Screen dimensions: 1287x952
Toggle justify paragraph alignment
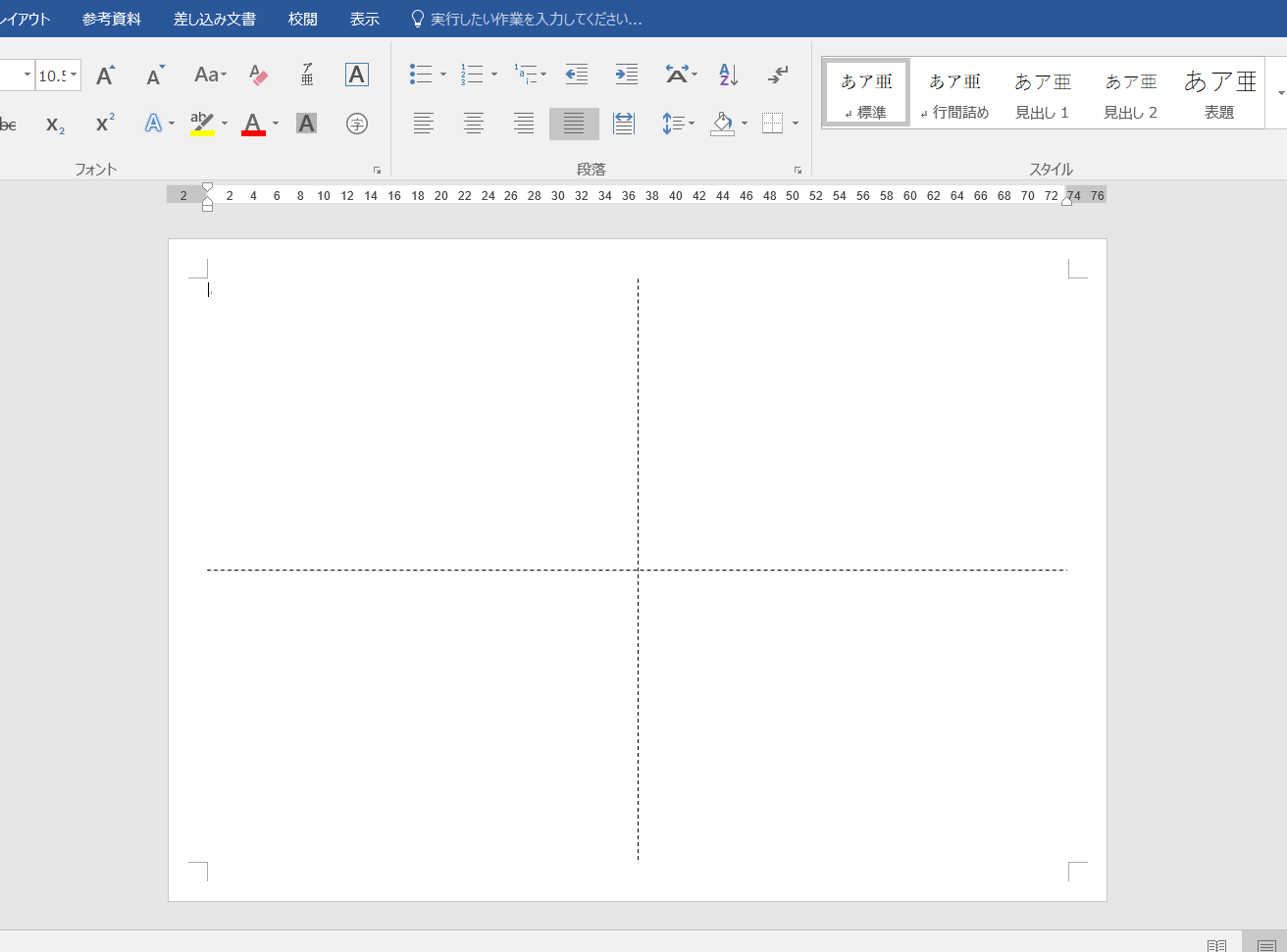[574, 124]
